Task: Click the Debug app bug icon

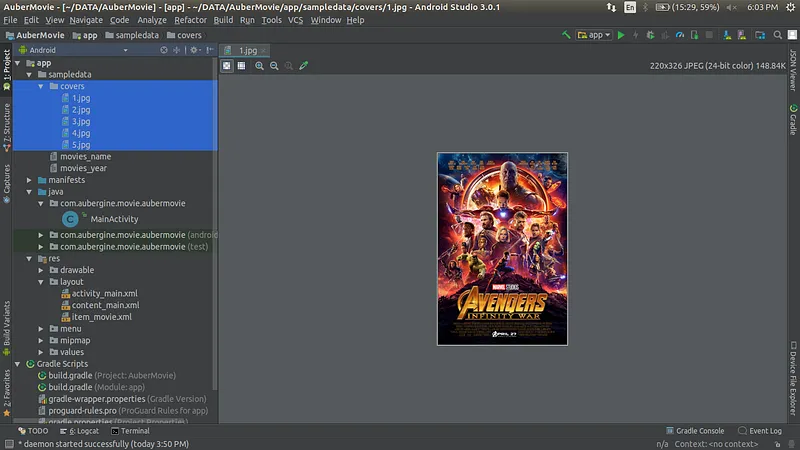Action: (x=651, y=35)
